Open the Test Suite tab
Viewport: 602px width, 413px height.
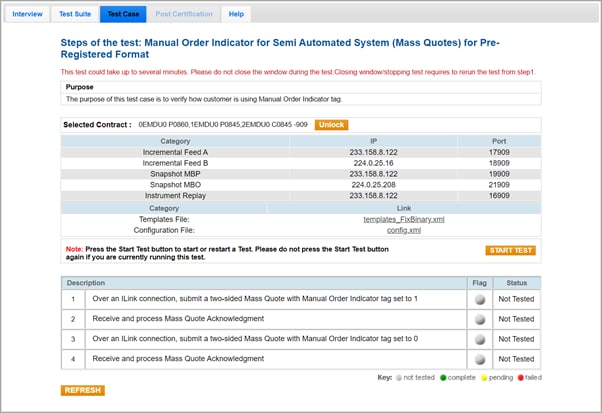75,14
